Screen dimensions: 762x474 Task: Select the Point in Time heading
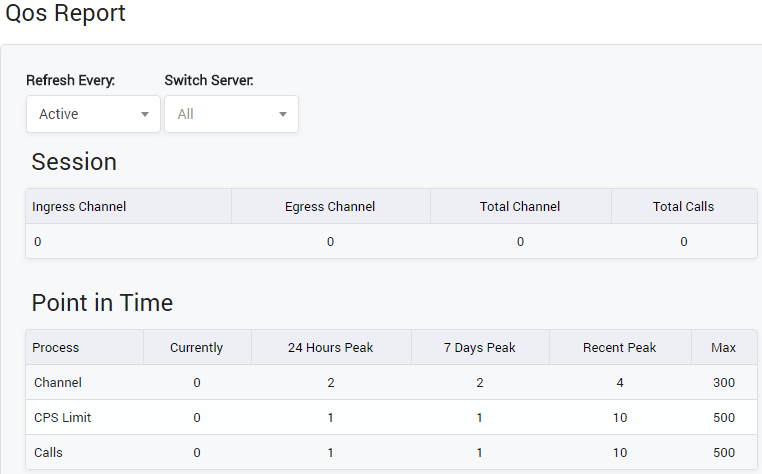point(102,303)
